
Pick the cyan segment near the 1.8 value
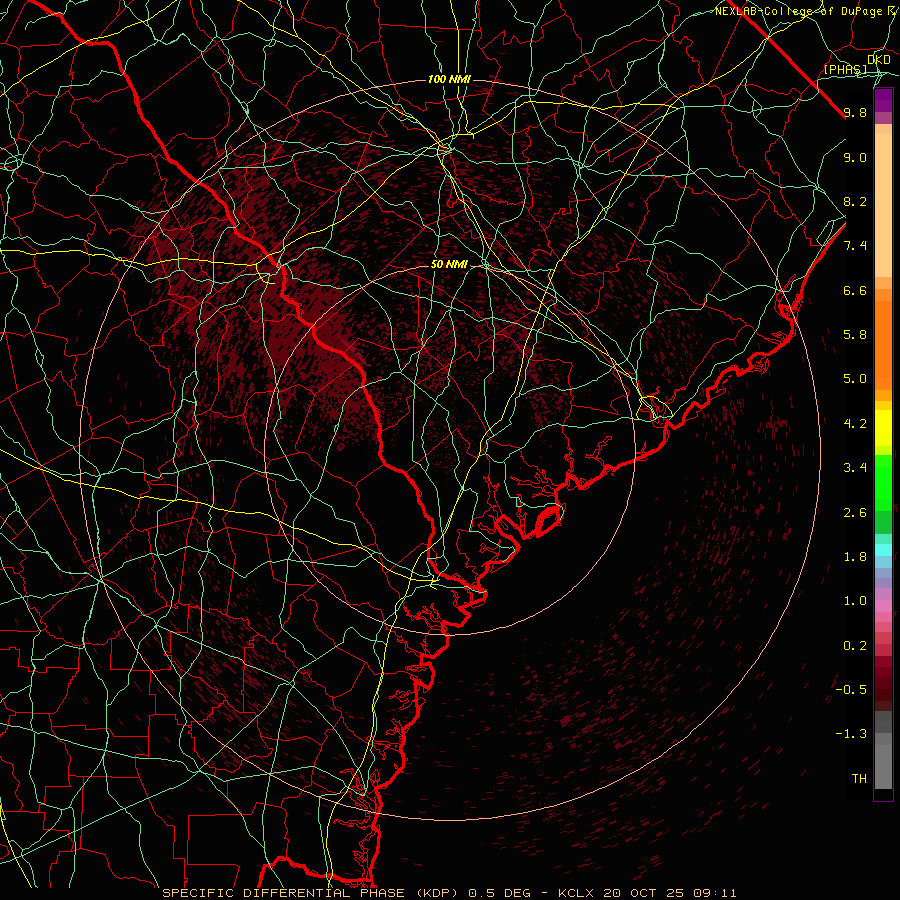click(883, 550)
